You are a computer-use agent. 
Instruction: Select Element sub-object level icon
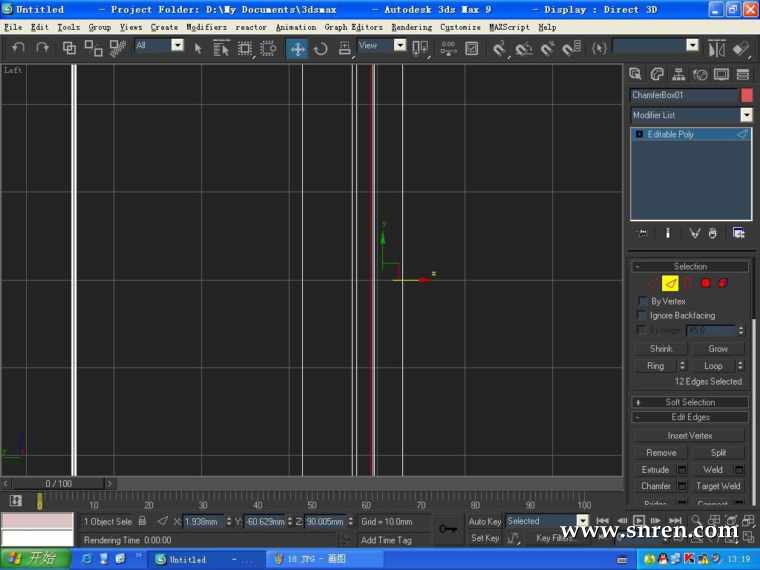tap(723, 283)
